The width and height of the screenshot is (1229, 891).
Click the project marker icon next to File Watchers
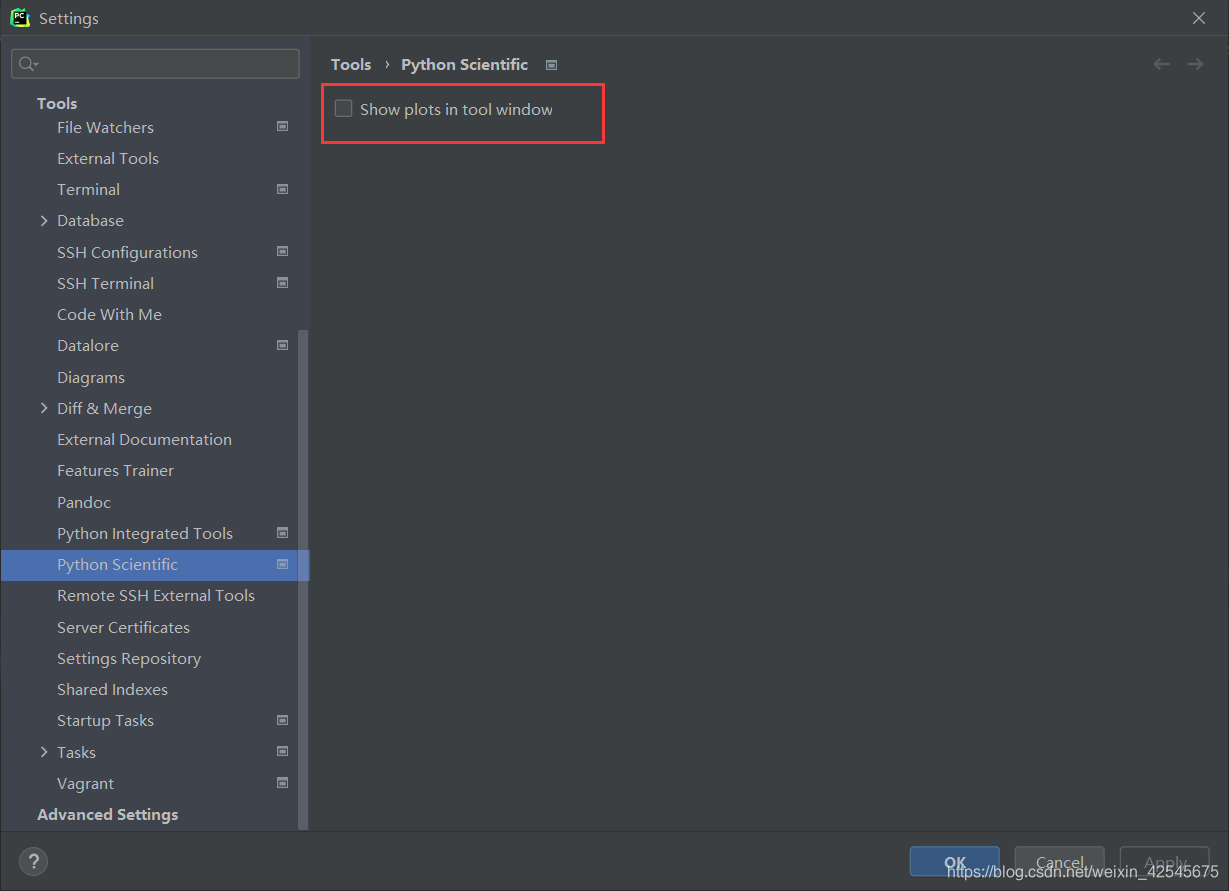tap(282, 126)
